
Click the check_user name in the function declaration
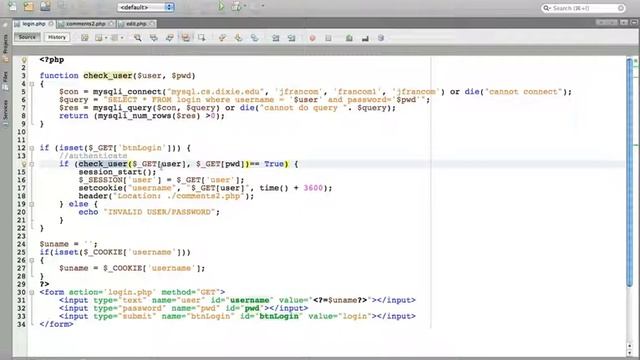(x=108, y=76)
